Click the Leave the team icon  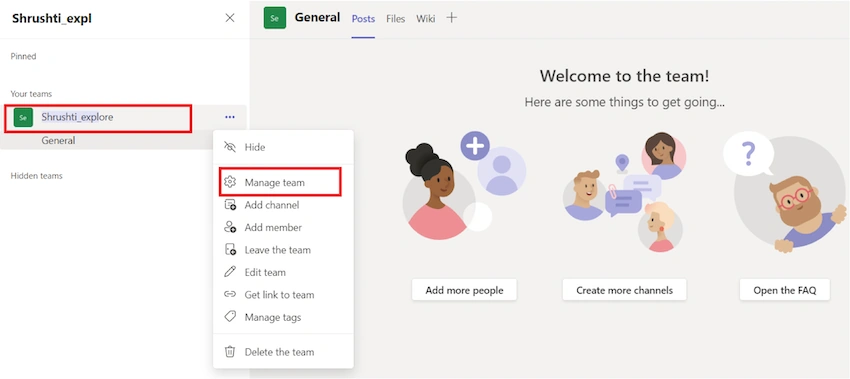pyautogui.click(x=230, y=250)
